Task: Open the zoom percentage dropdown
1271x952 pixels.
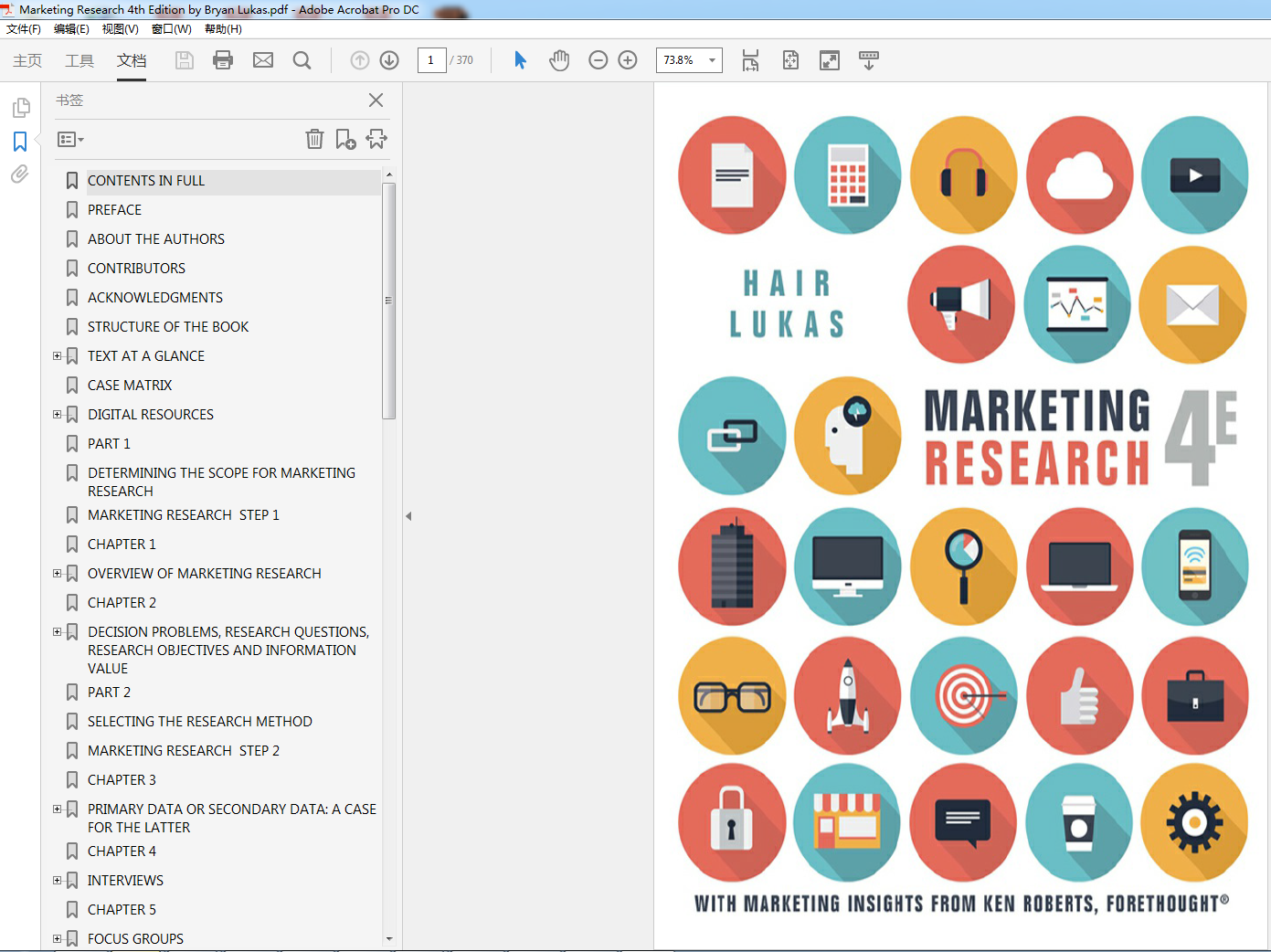Action: tap(713, 60)
